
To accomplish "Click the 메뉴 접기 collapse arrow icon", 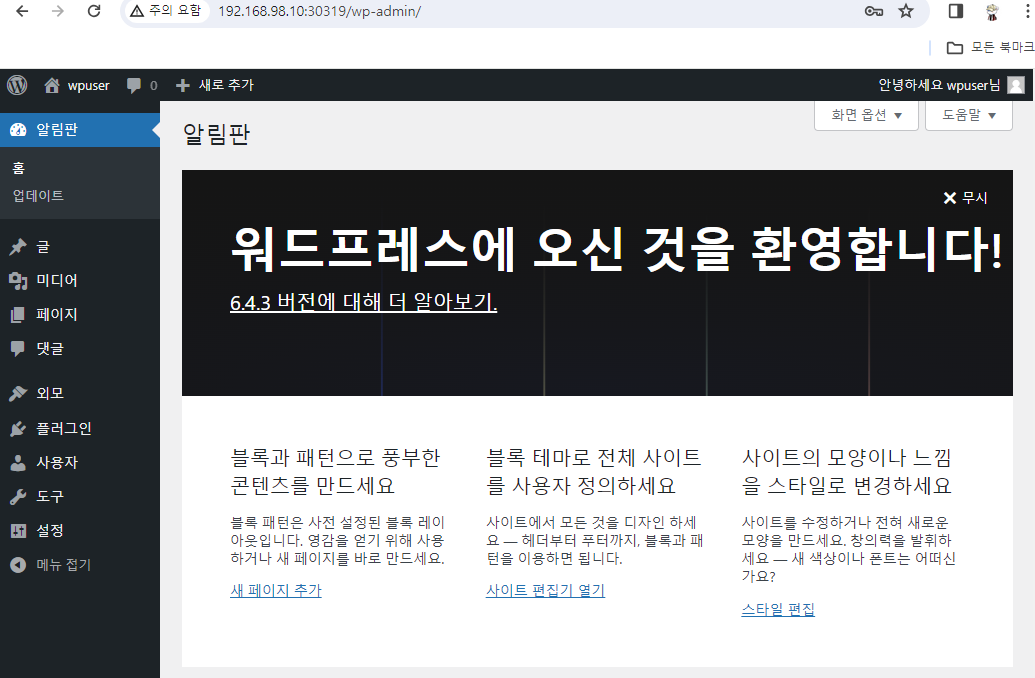I will [18, 565].
